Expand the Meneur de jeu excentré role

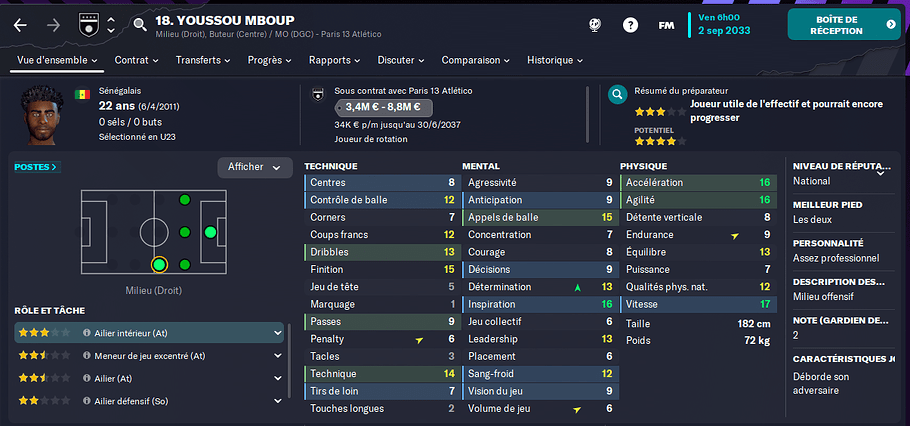pos(277,356)
